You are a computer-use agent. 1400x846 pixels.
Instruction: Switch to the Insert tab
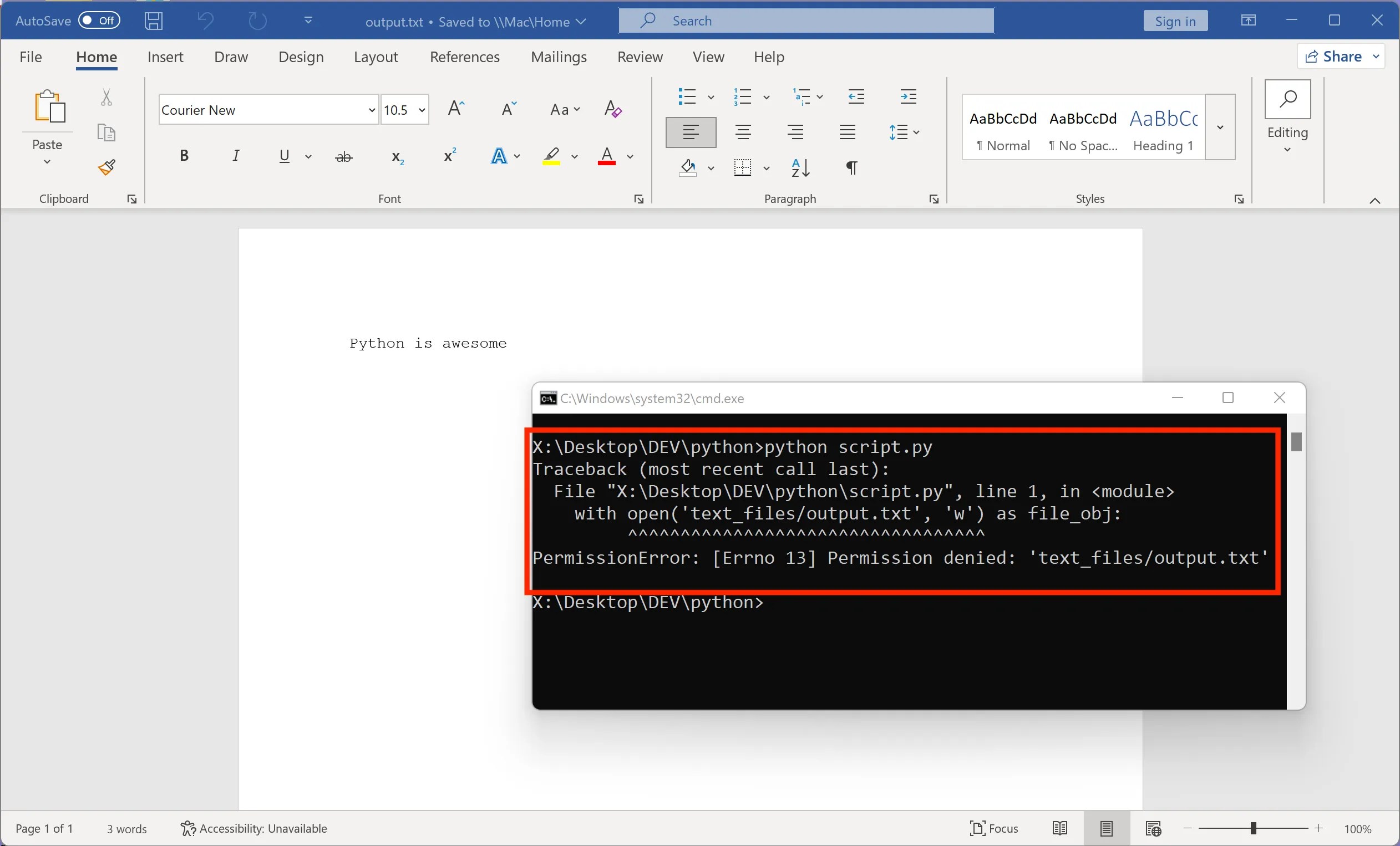point(165,57)
